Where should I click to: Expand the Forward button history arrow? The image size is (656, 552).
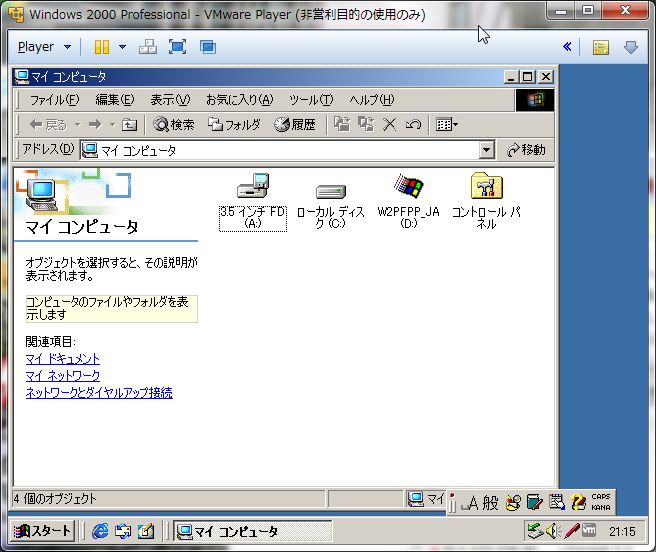[113, 124]
